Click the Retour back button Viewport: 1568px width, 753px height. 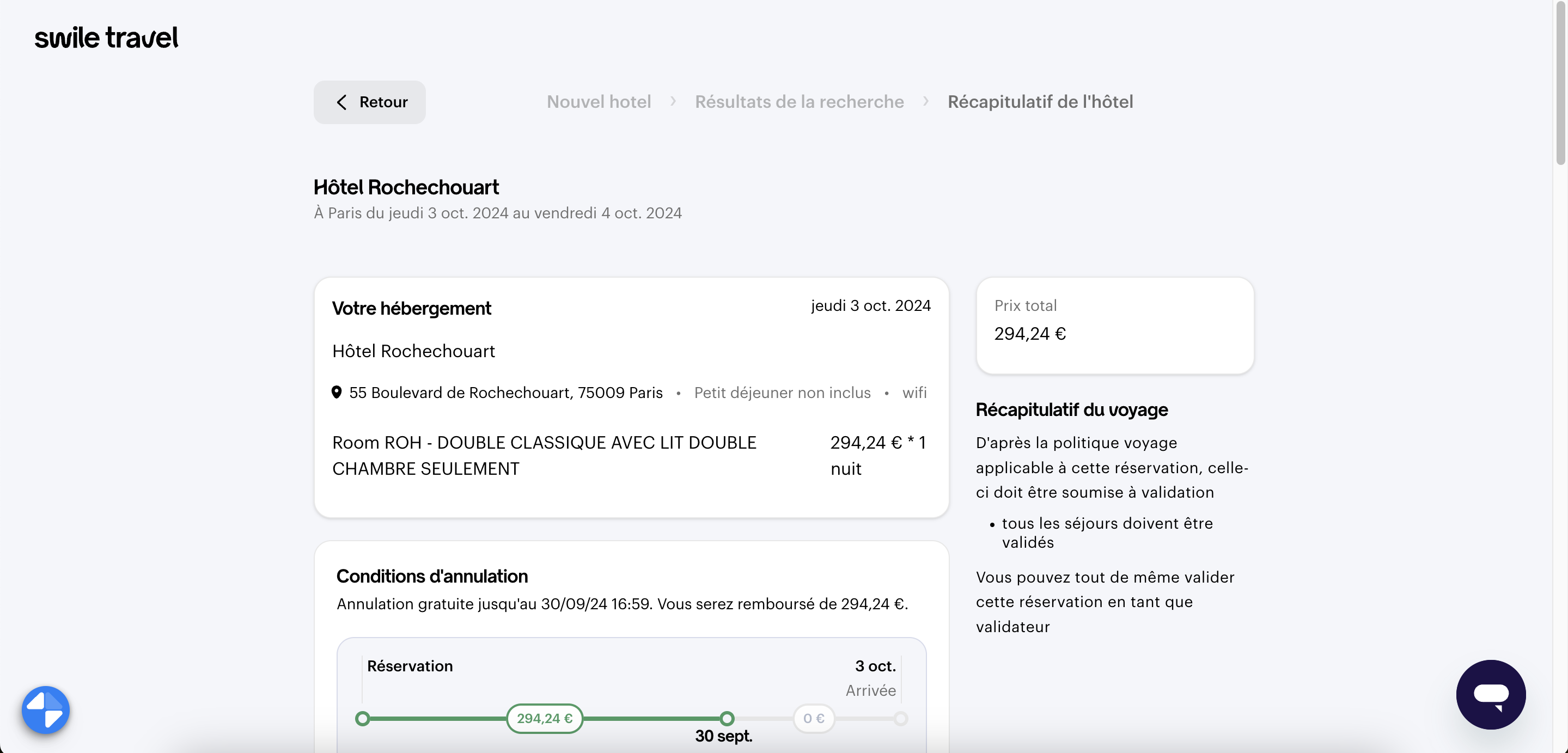pyautogui.click(x=369, y=102)
